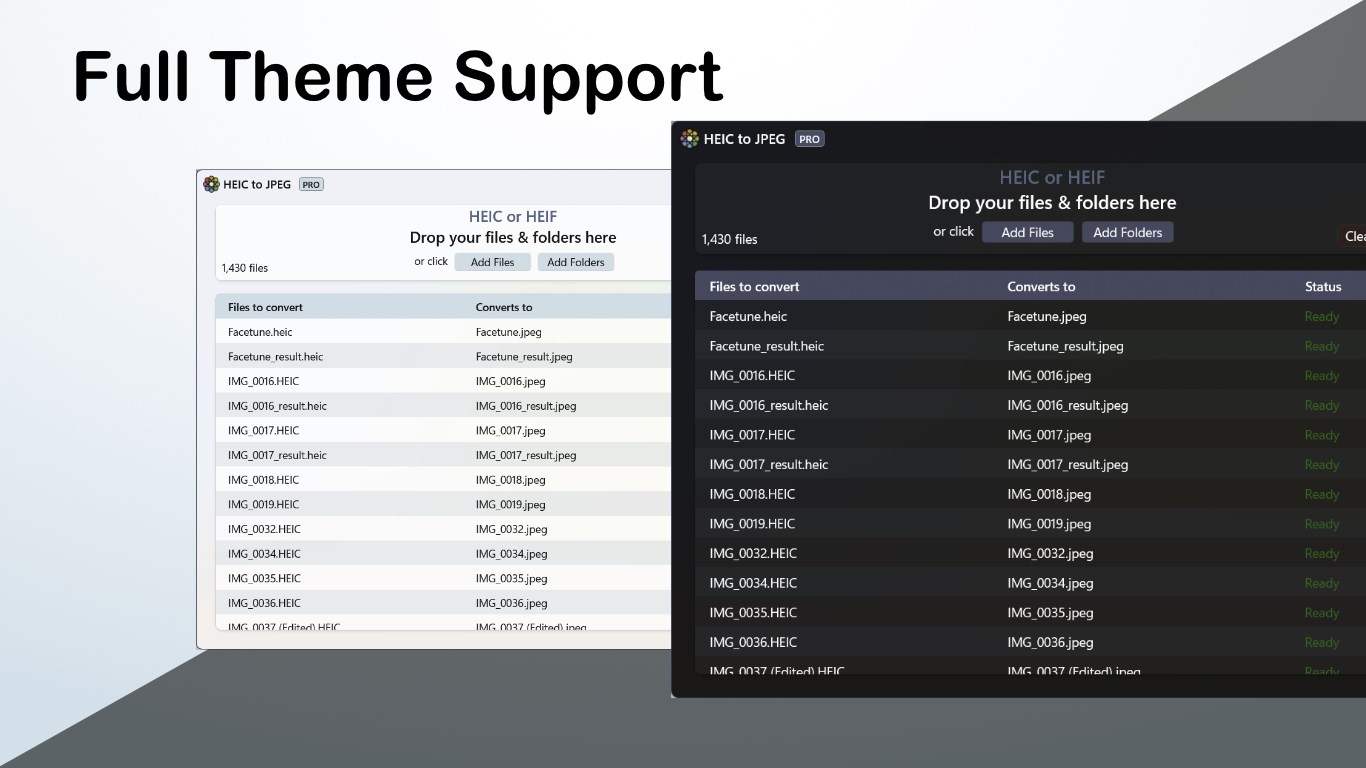Click Add Folders in the light window
The image size is (1366, 768).
coord(576,262)
